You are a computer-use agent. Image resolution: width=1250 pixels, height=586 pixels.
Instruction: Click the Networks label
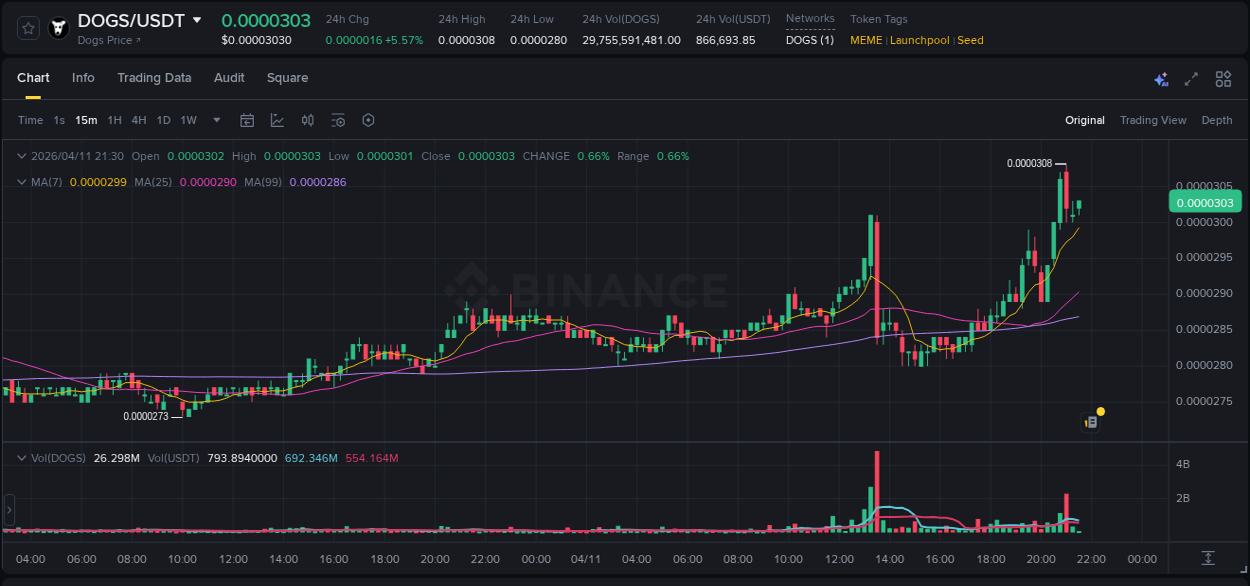point(810,18)
